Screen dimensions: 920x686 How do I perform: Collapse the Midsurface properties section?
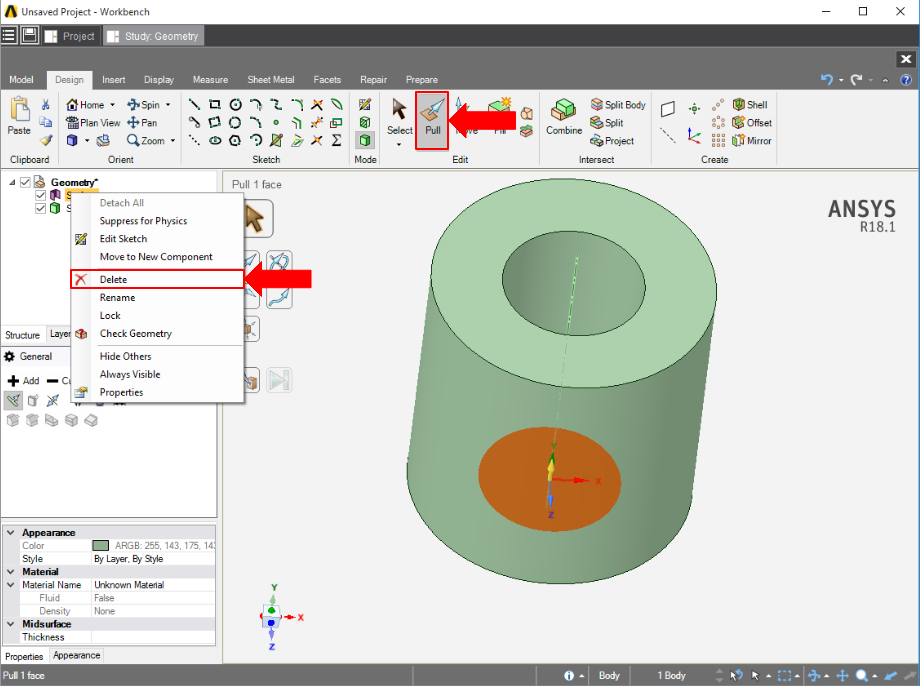pyautogui.click(x=11, y=623)
